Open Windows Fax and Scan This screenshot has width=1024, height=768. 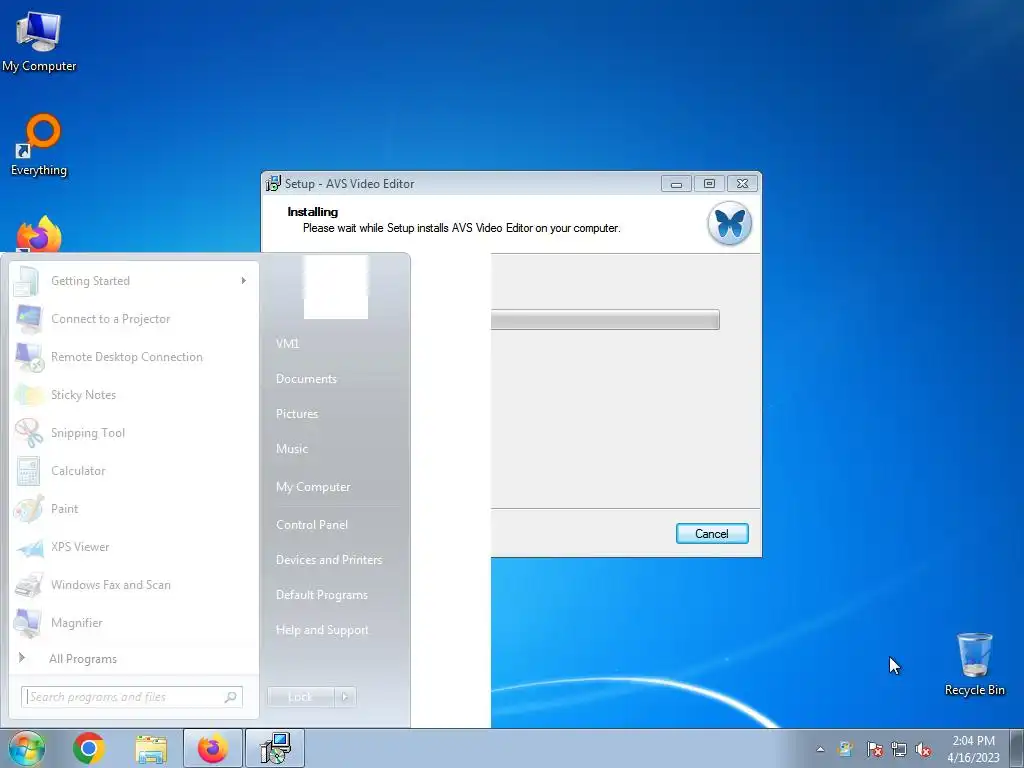pos(134,584)
